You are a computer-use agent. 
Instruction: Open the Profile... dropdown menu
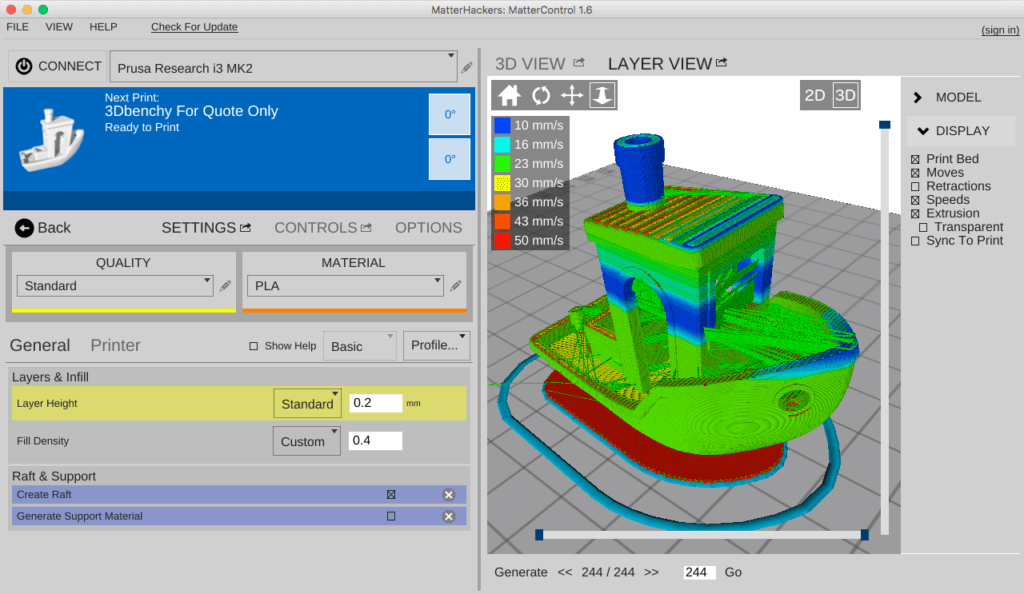436,345
